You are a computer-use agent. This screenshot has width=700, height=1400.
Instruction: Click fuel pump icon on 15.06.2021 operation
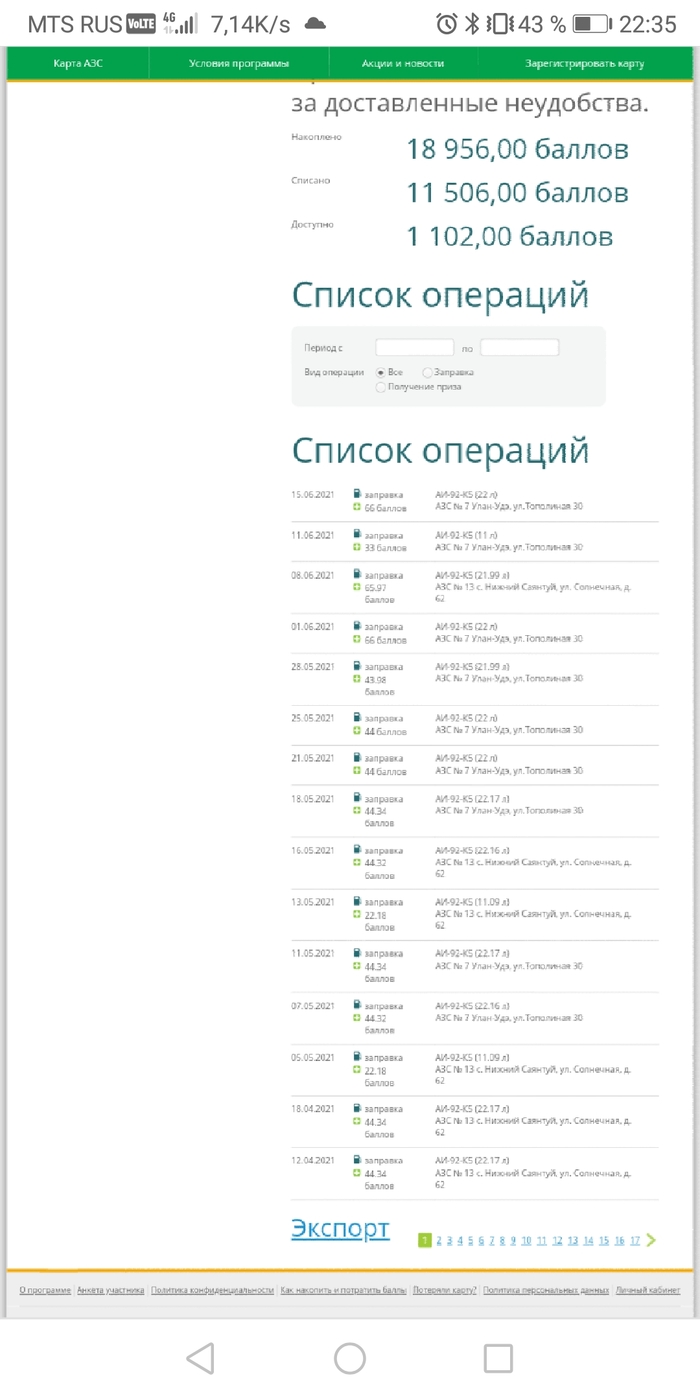[357, 494]
